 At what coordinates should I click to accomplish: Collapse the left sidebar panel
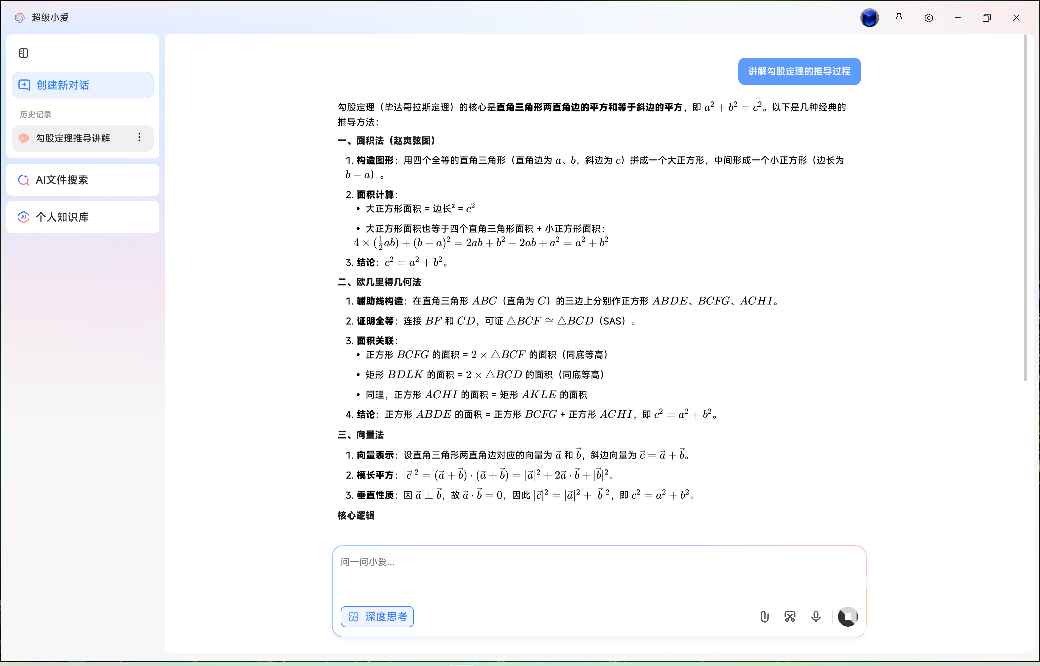click(x=23, y=53)
